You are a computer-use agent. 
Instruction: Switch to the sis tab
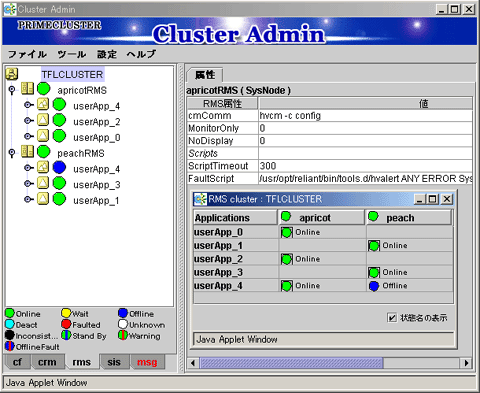114,362
